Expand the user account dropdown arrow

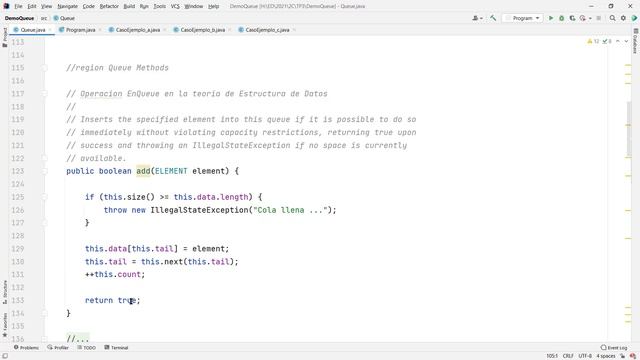tap(482, 18)
